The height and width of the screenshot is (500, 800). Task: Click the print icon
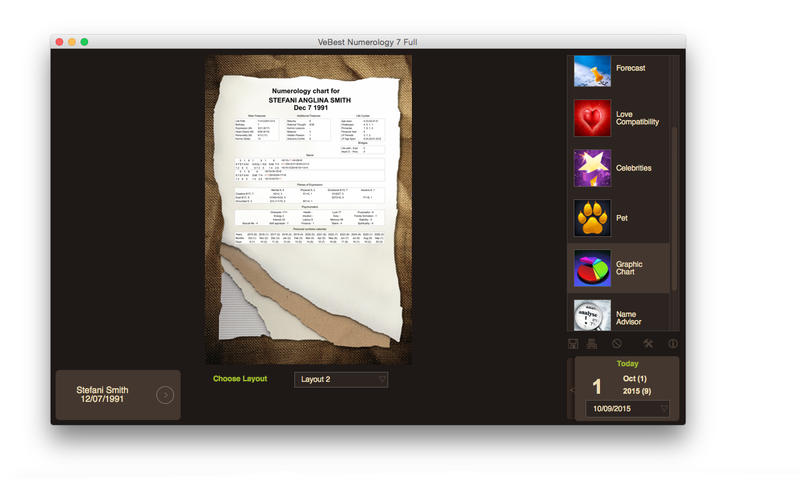(x=592, y=344)
